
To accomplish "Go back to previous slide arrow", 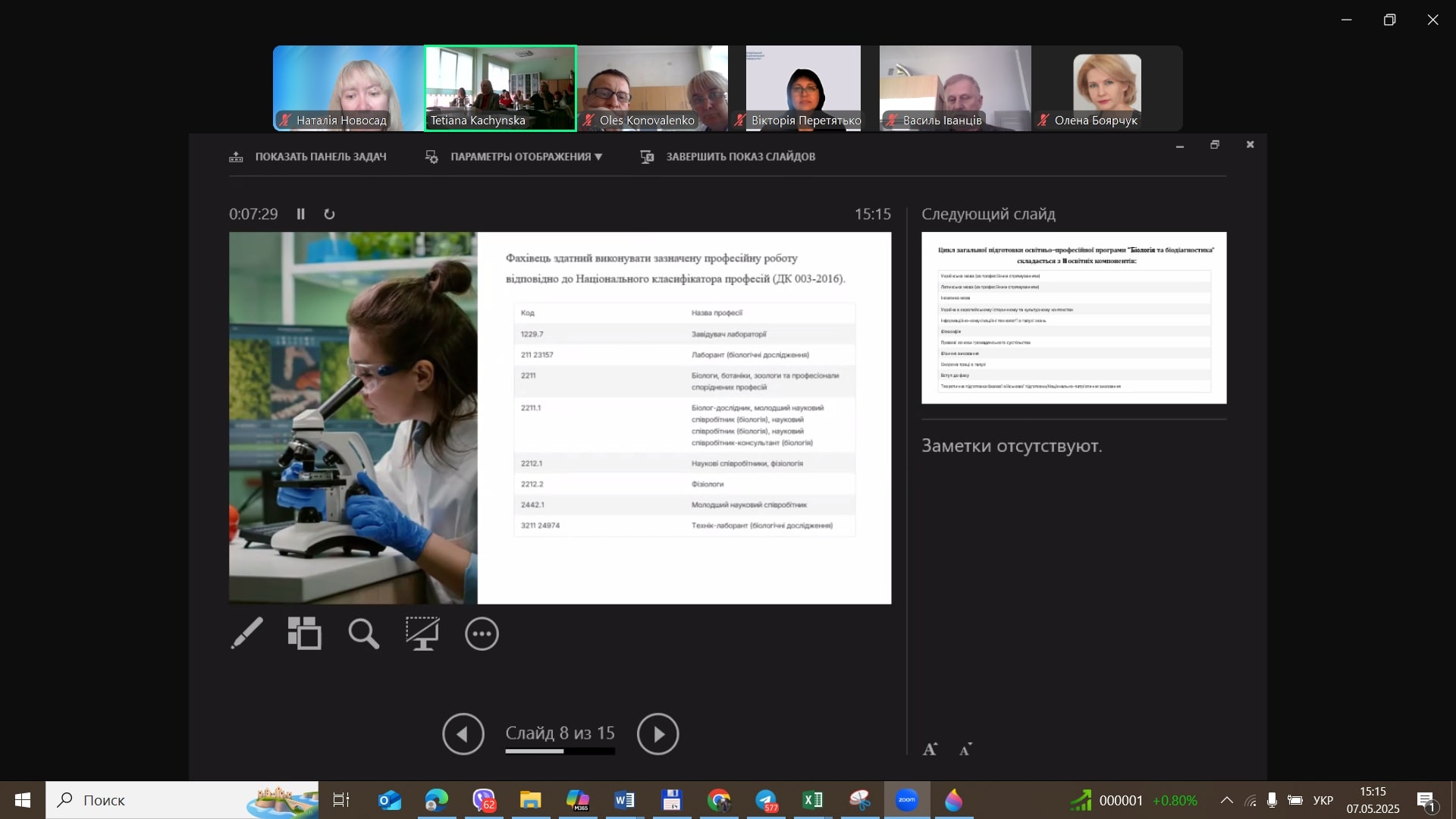I will (x=463, y=734).
